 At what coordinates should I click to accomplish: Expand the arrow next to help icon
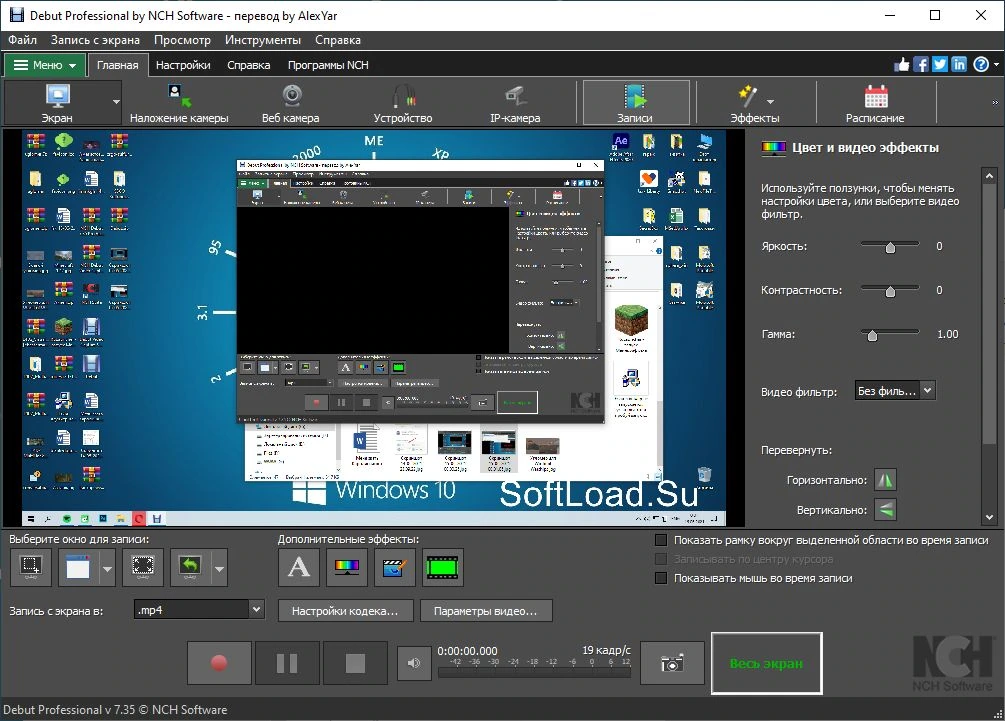point(996,65)
